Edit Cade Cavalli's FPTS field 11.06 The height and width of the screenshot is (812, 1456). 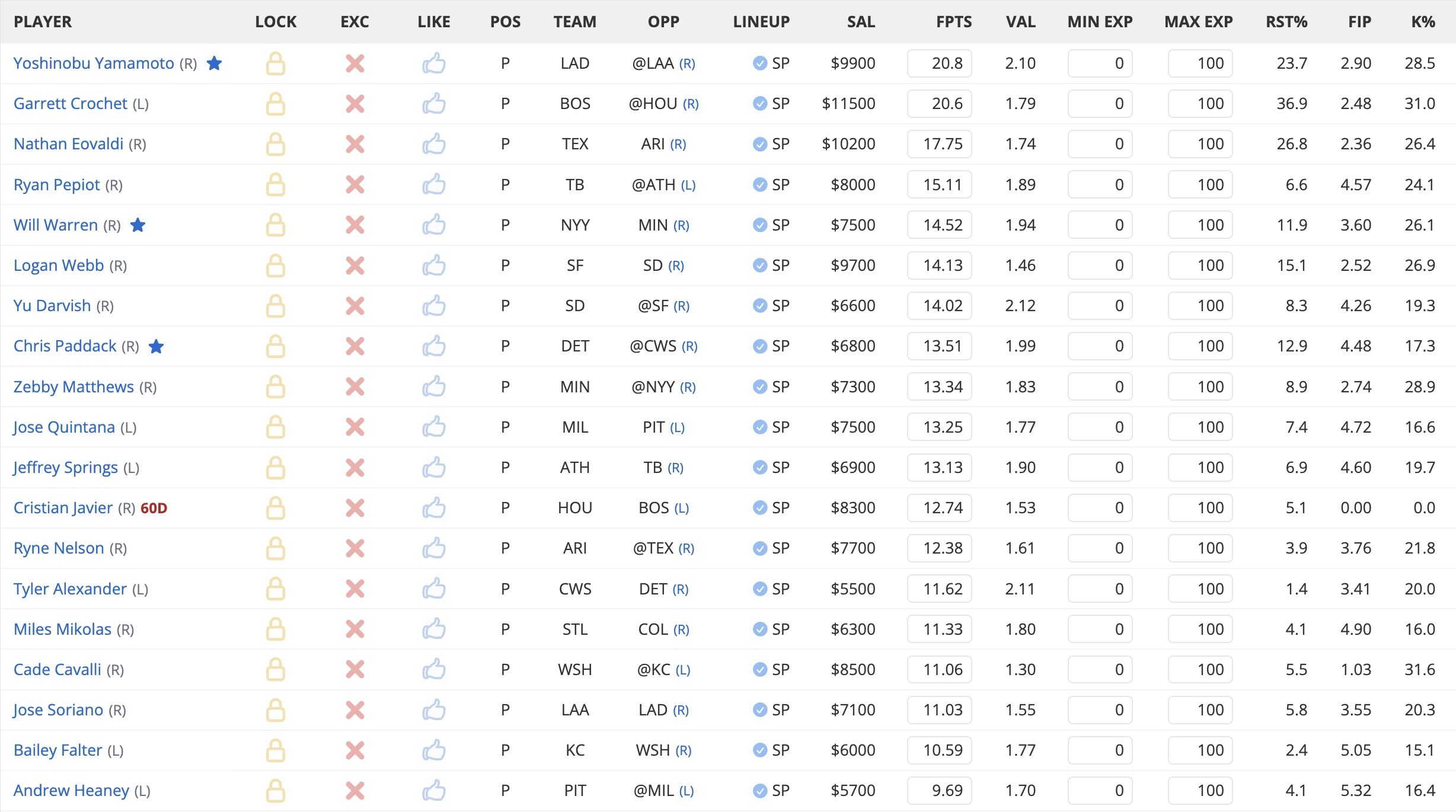(940, 670)
